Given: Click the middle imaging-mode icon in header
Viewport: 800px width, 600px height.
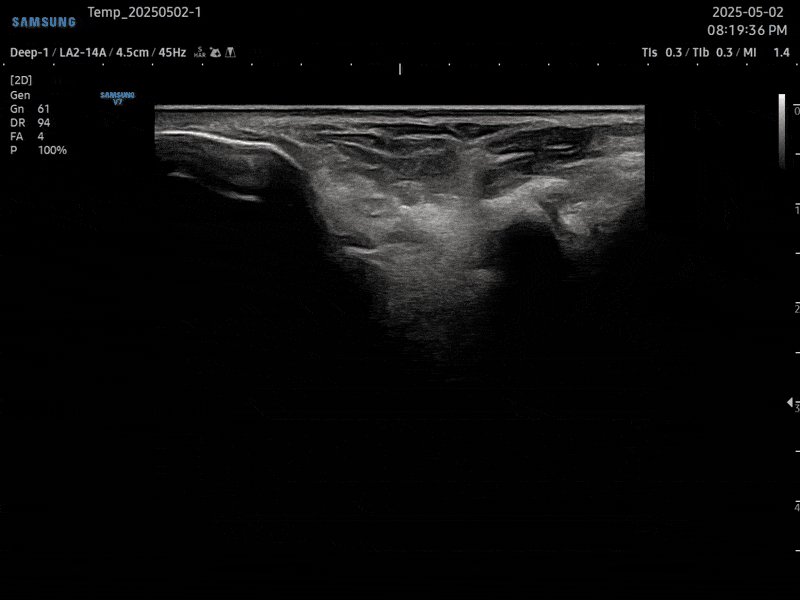Looking at the screenshot, I should (x=215, y=52).
